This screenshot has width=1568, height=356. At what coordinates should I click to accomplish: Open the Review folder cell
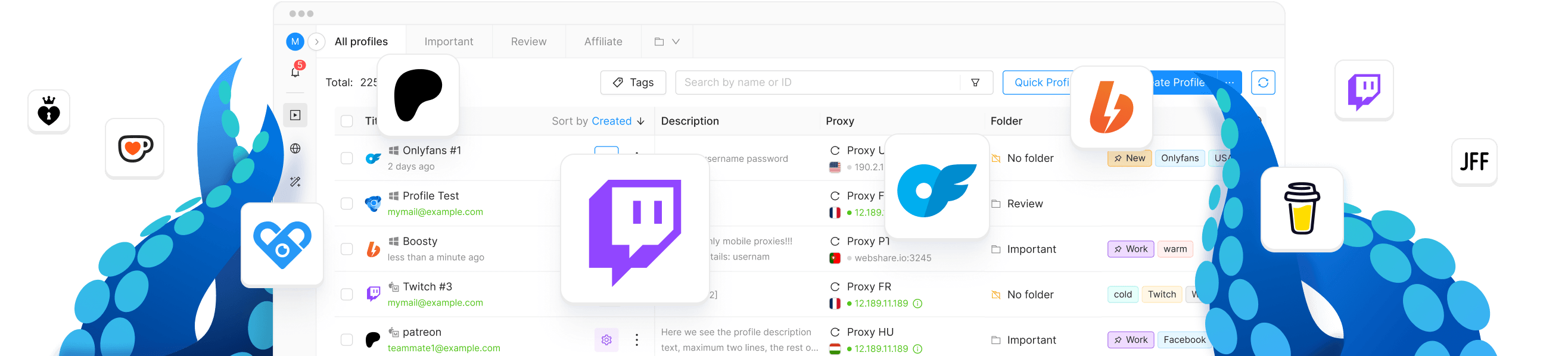(1016, 203)
